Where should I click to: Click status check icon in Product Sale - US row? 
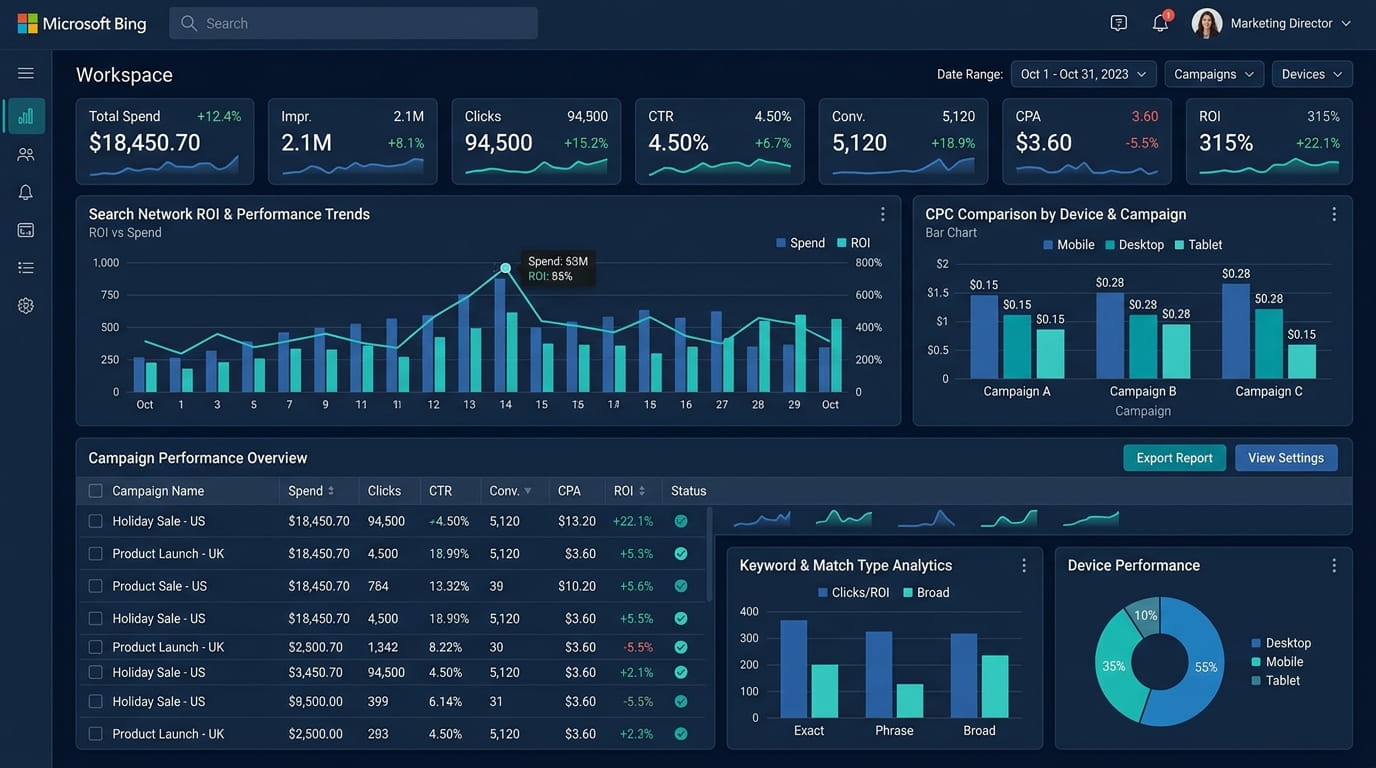681,586
